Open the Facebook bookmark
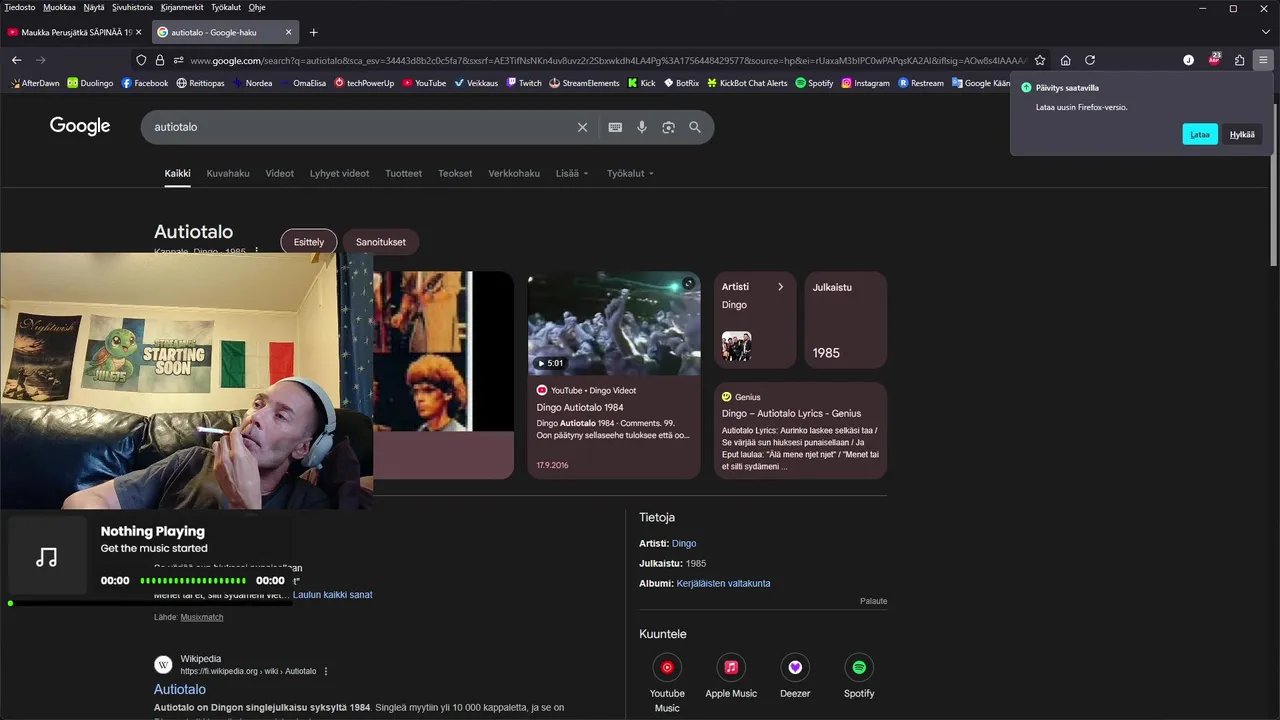The width and height of the screenshot is (1280, 720). point(145,83)
